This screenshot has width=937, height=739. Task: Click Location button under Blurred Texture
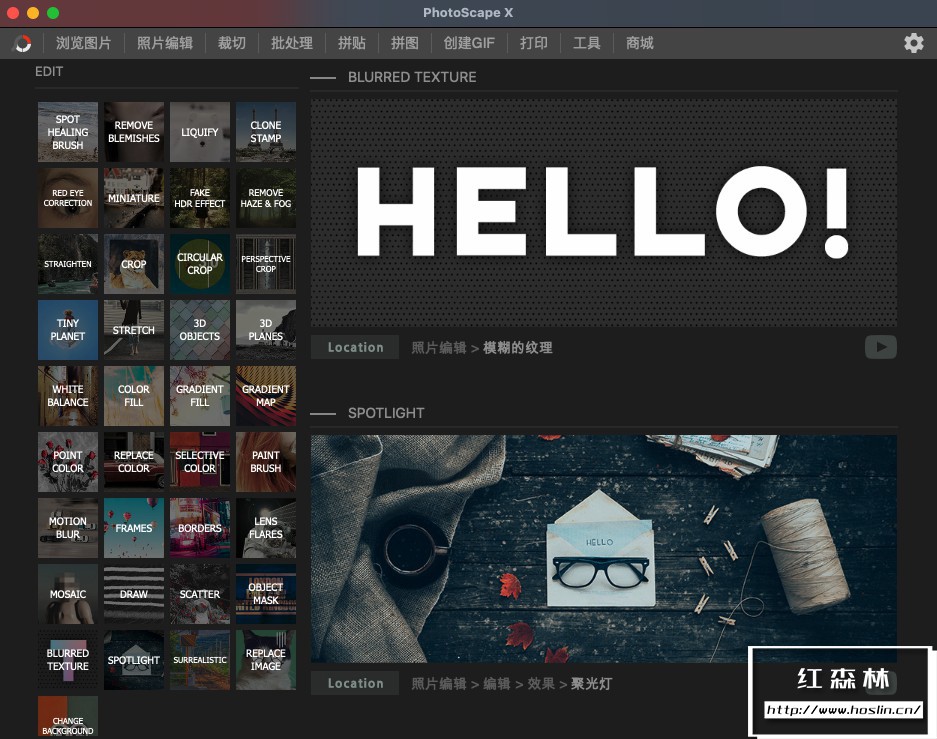(355, 347)
